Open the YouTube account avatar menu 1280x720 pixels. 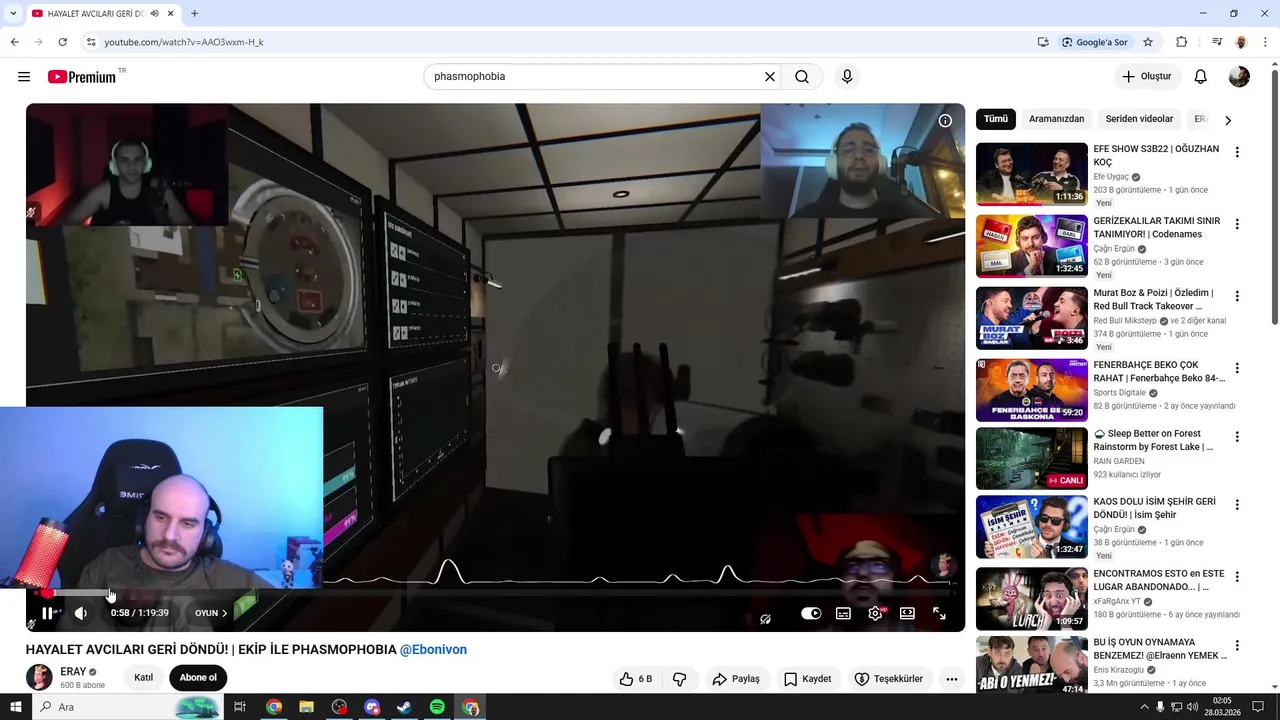click(x=1239, y=77)
